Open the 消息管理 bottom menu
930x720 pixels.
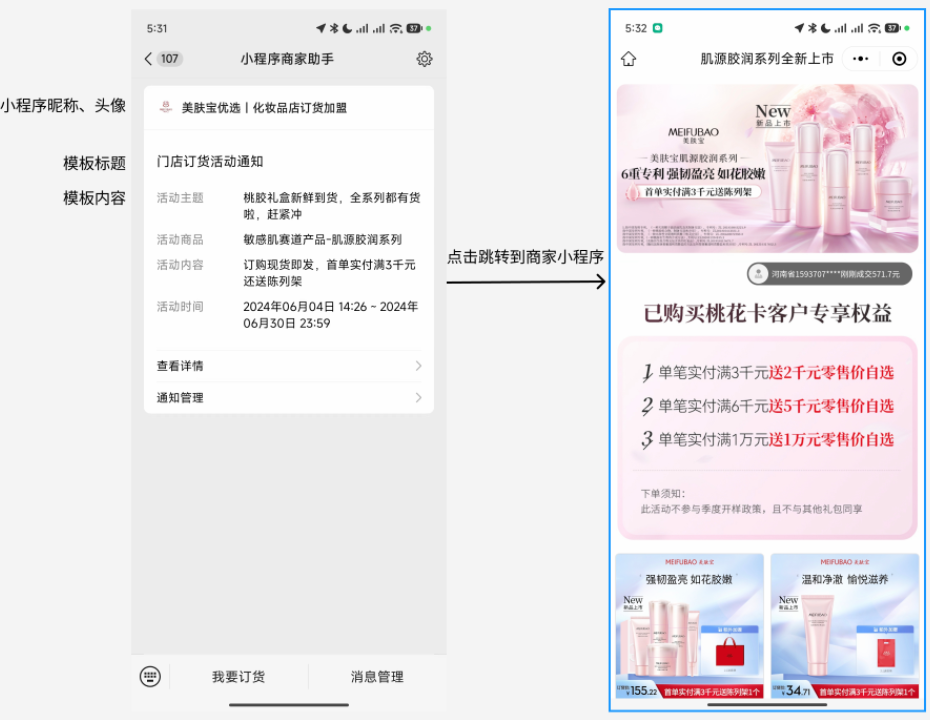(377, 677)
